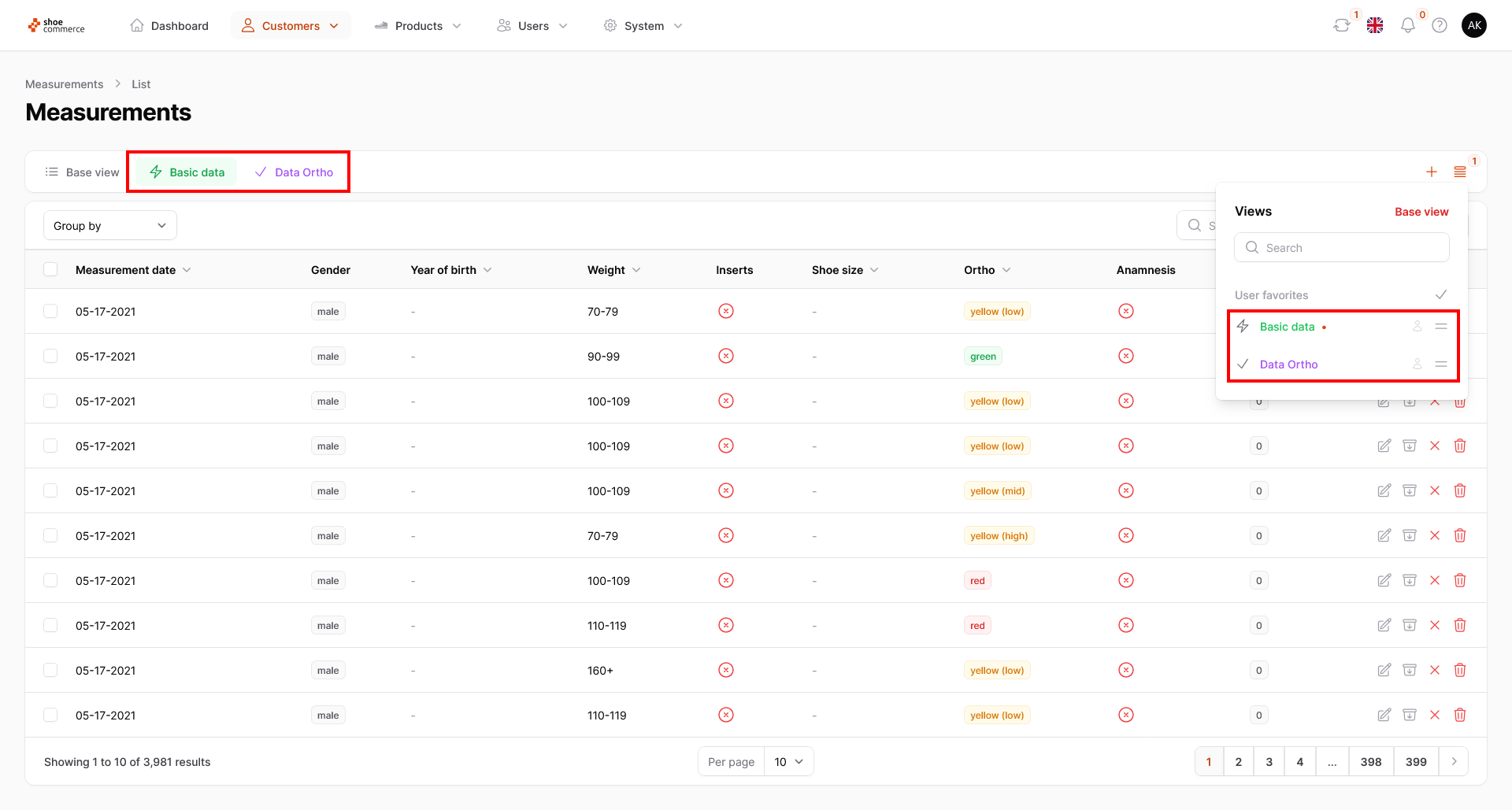Screen dimensions: 1512x810
Task: Click the sync refresh icon in header
Action: pos(1341,25)
